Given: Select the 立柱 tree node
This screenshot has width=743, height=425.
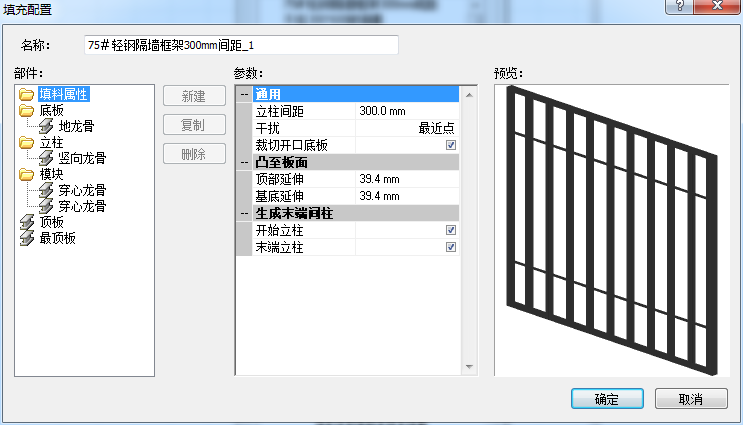Looking at the screenshot, I should pos(51,142).
